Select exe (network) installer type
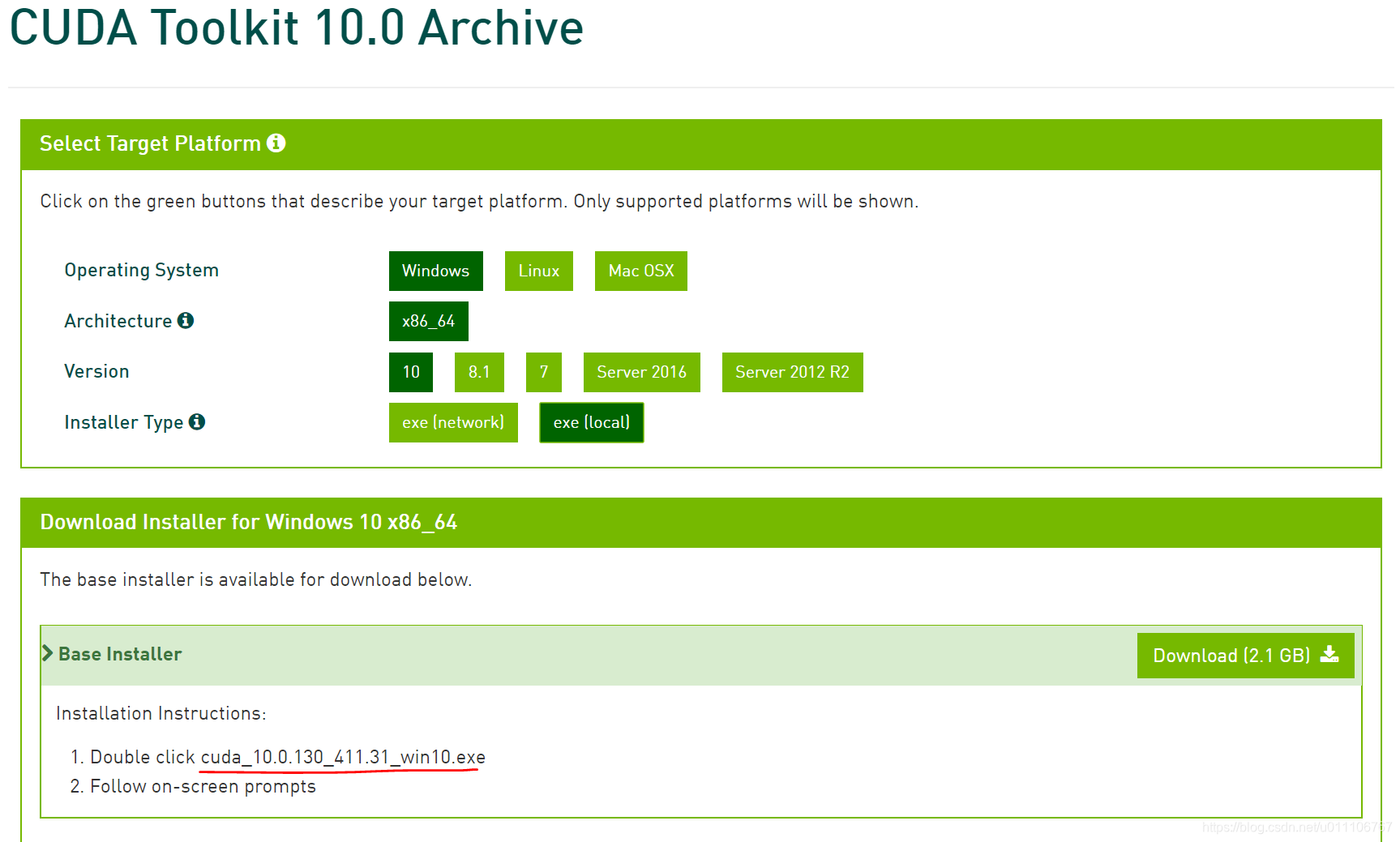Screen dimensions: 1400x842 click(453, 423)
